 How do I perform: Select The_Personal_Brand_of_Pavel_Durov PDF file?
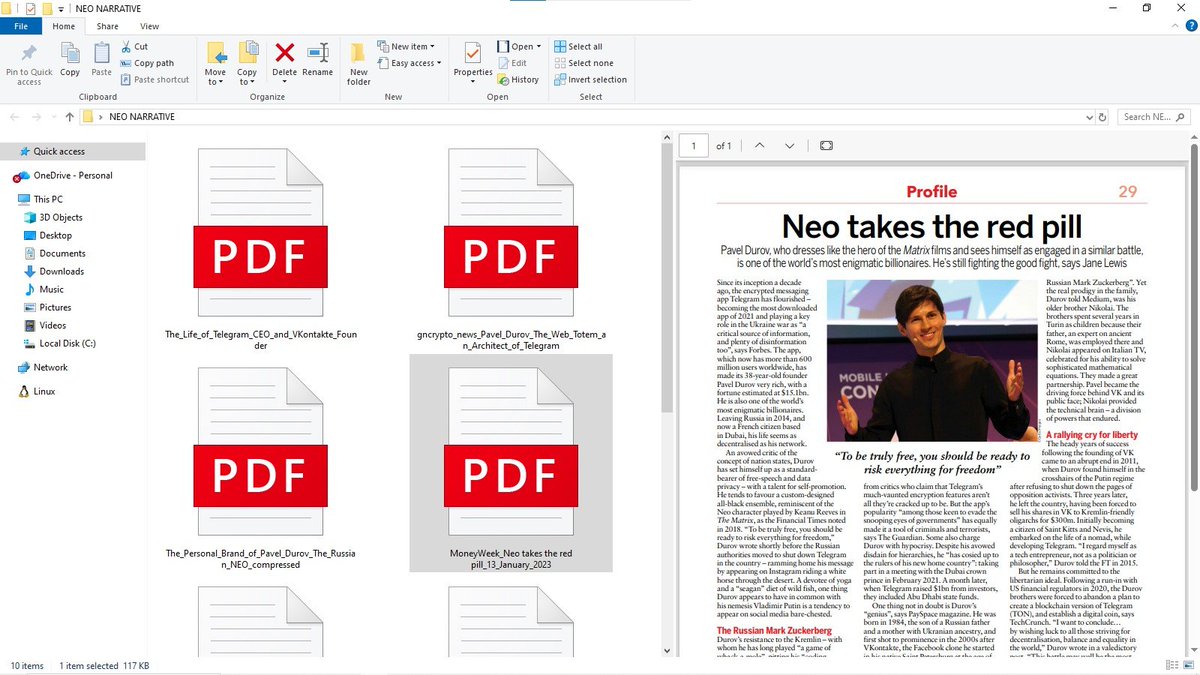[260, 465]
